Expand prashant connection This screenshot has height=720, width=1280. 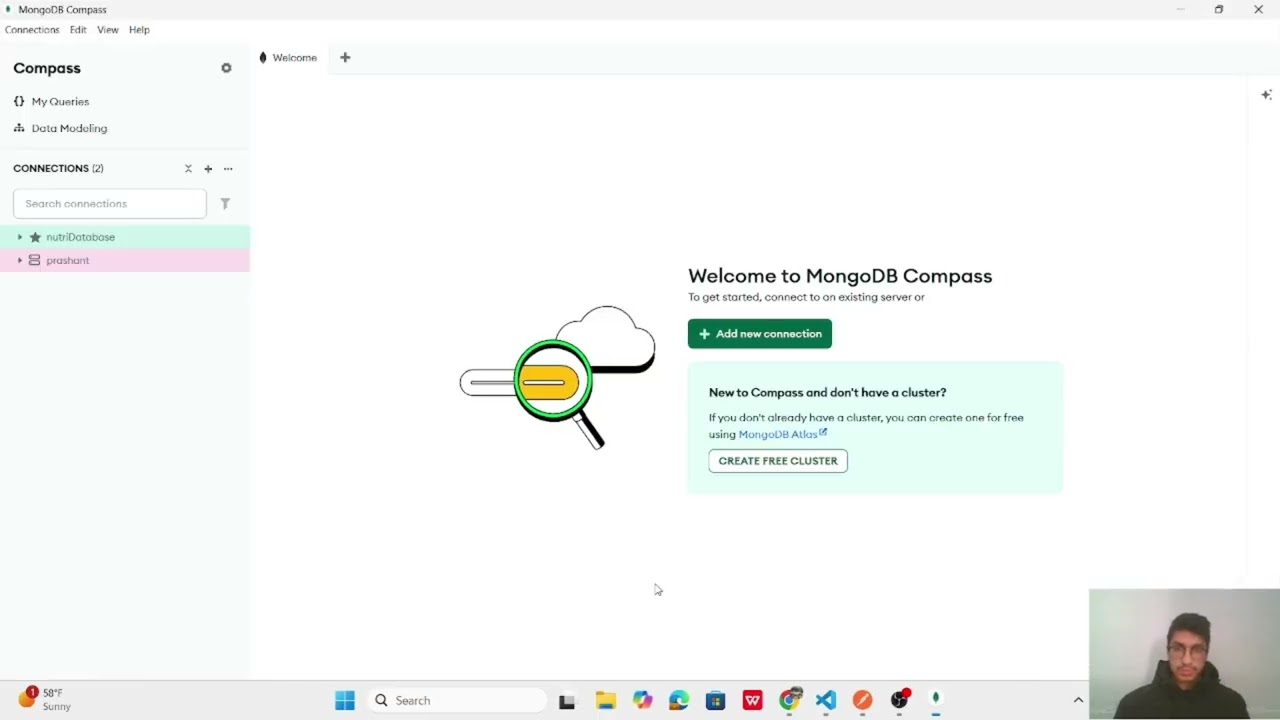pyautogui.click(x=19, y=260)
